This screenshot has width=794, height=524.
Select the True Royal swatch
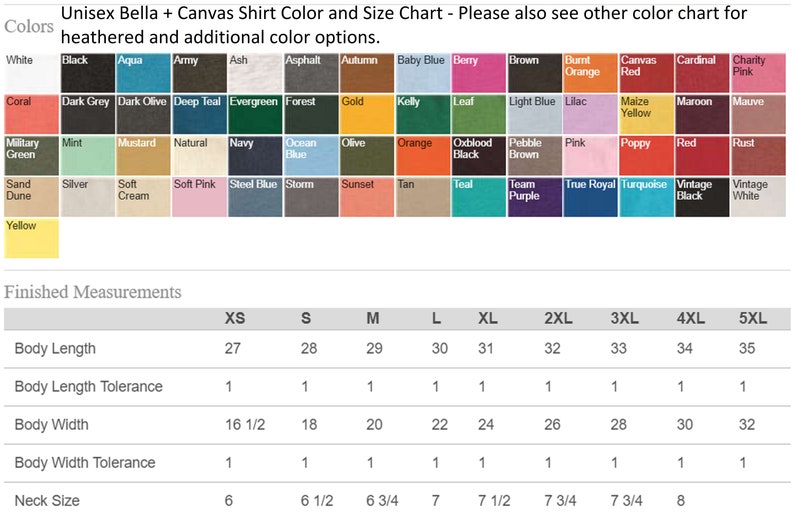point(590,197)
